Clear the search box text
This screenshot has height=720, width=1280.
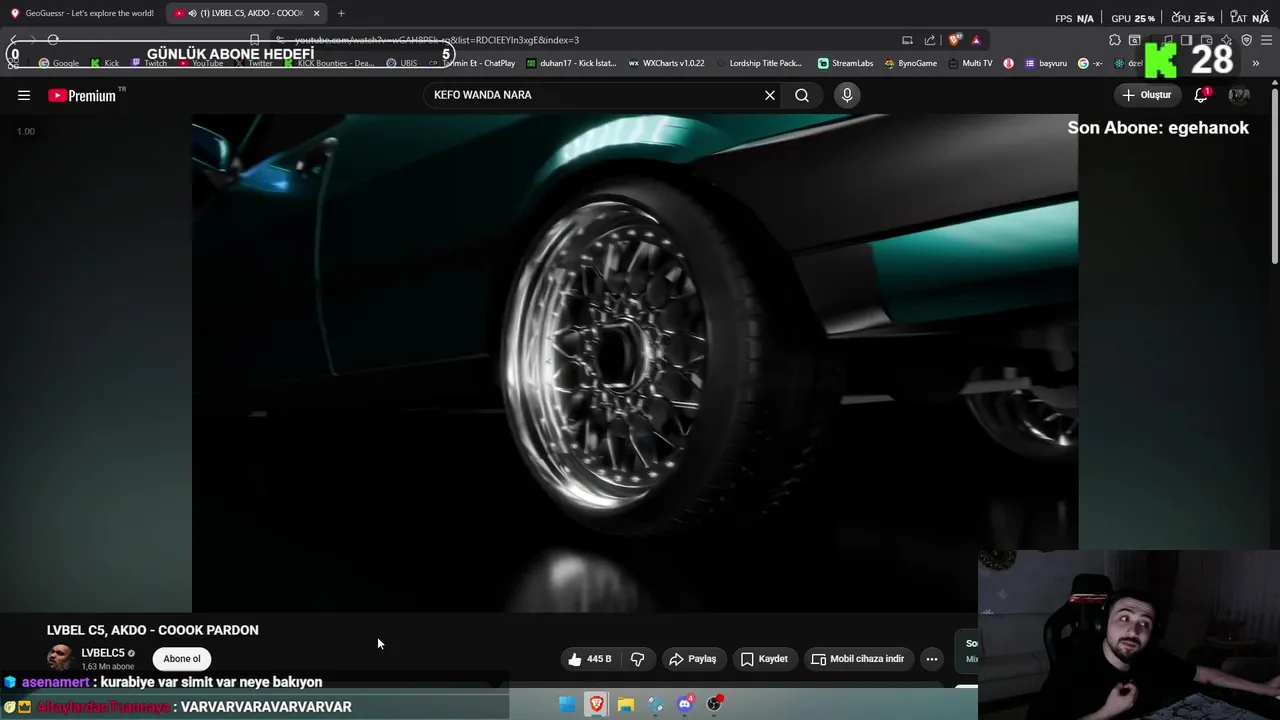(770, 95)
